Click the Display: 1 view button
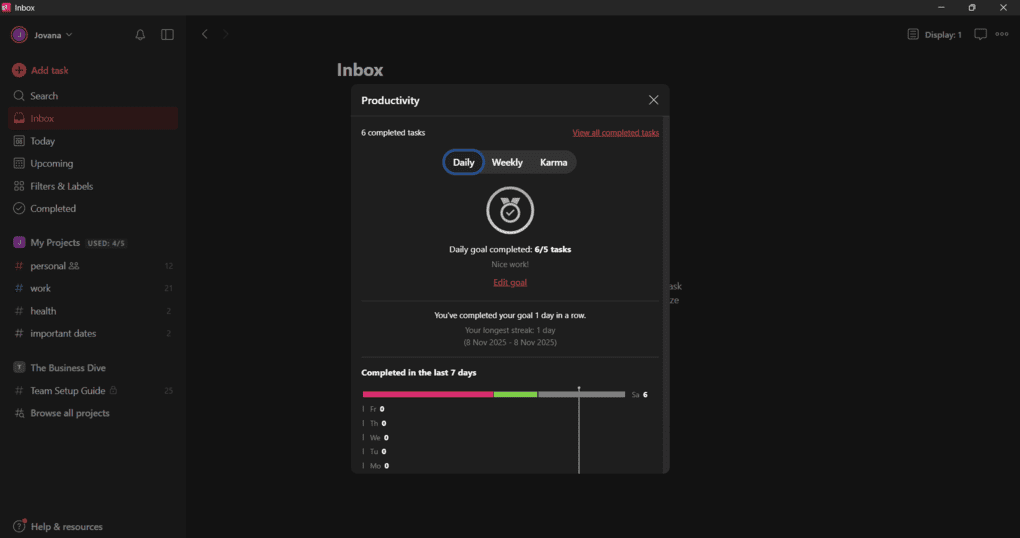 [934, 34]
